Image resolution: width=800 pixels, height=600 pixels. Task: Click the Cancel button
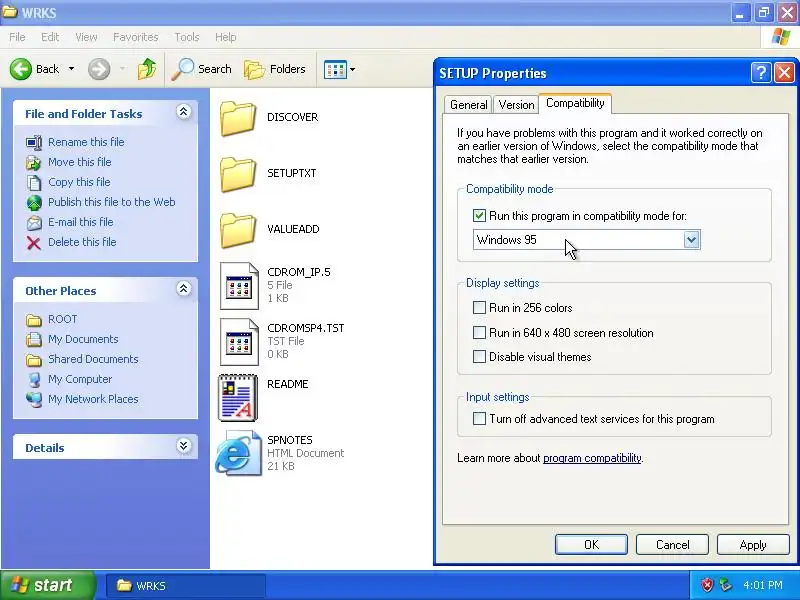(x=672, y=544)
